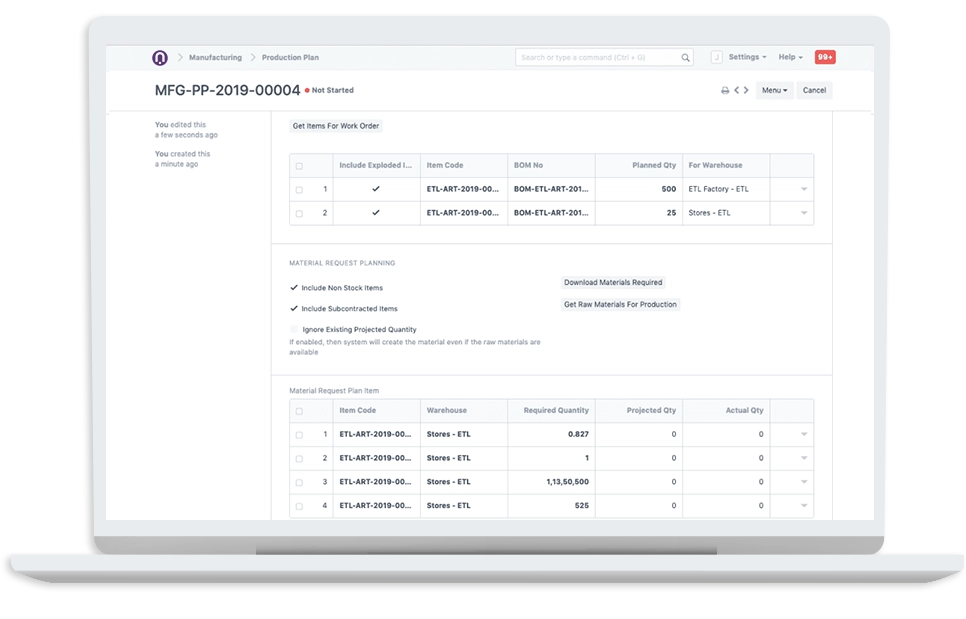Screen dimensions: 966x619
Task: Go to the next document arrow
Action: click(x=746, y=90)
